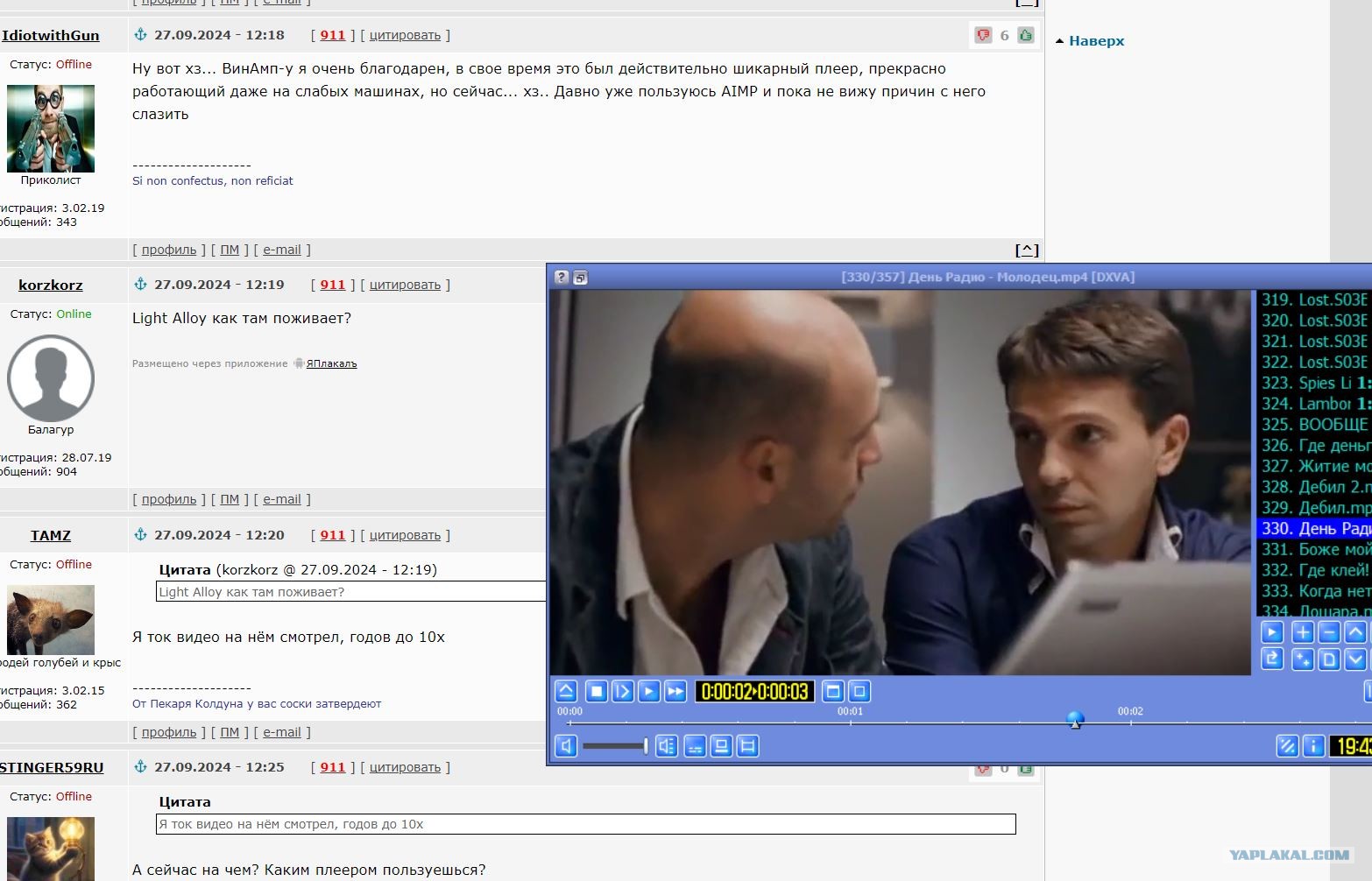Screen dimensions: 1372x881
Task: Click the Наверх link
Action: point(1096,40)
